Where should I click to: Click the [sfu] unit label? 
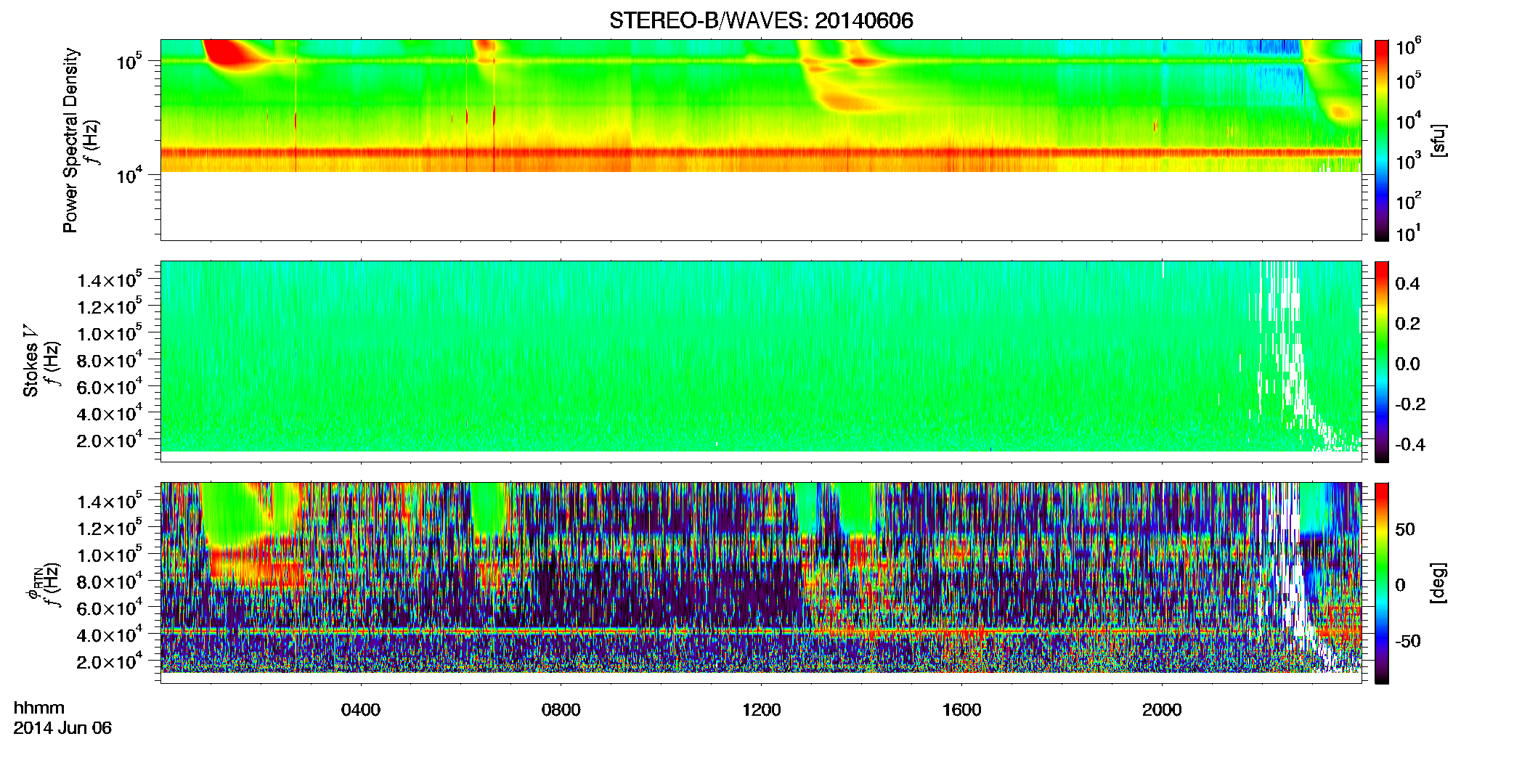pos(1438,141)
